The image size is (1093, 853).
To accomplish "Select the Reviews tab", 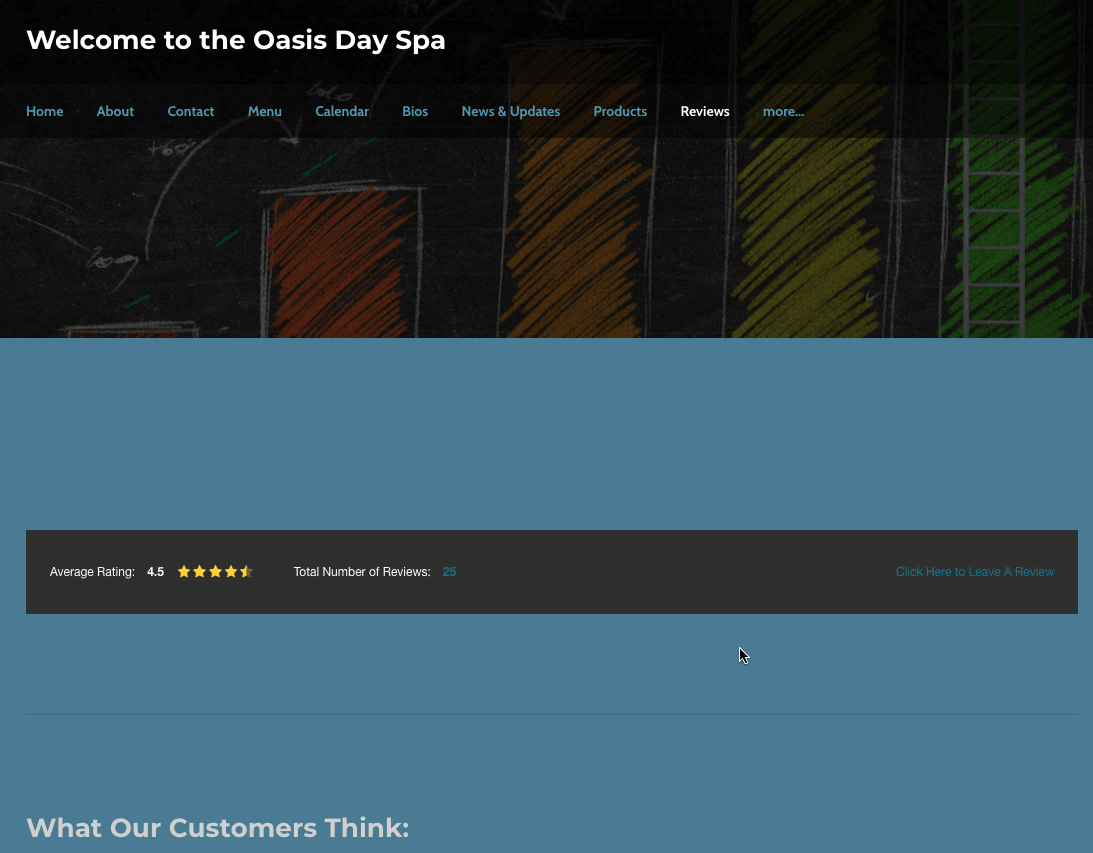I will click(704, 111).
